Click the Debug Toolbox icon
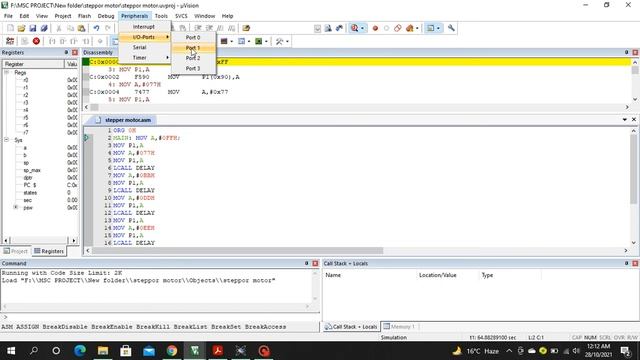Viewport: 640px width, 360px height. tap(279, 41)
